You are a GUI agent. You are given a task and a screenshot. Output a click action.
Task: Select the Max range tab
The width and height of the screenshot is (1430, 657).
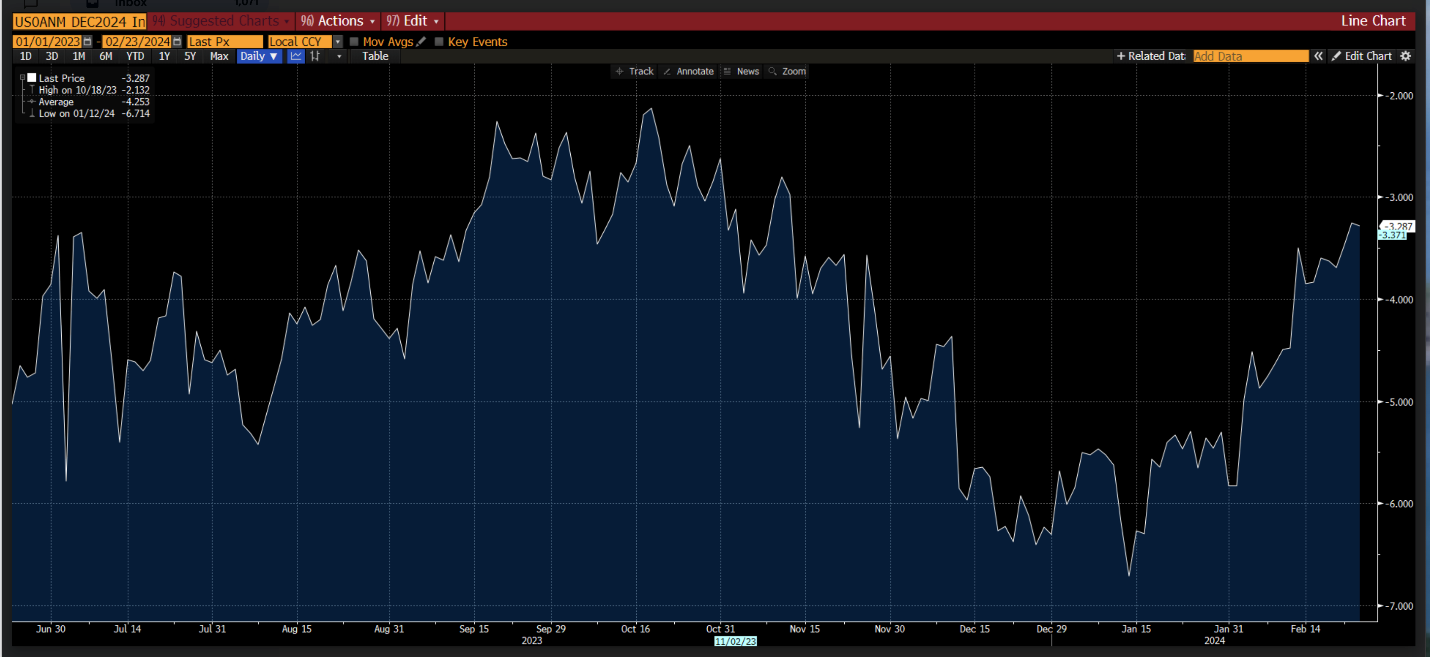(219, 56)
